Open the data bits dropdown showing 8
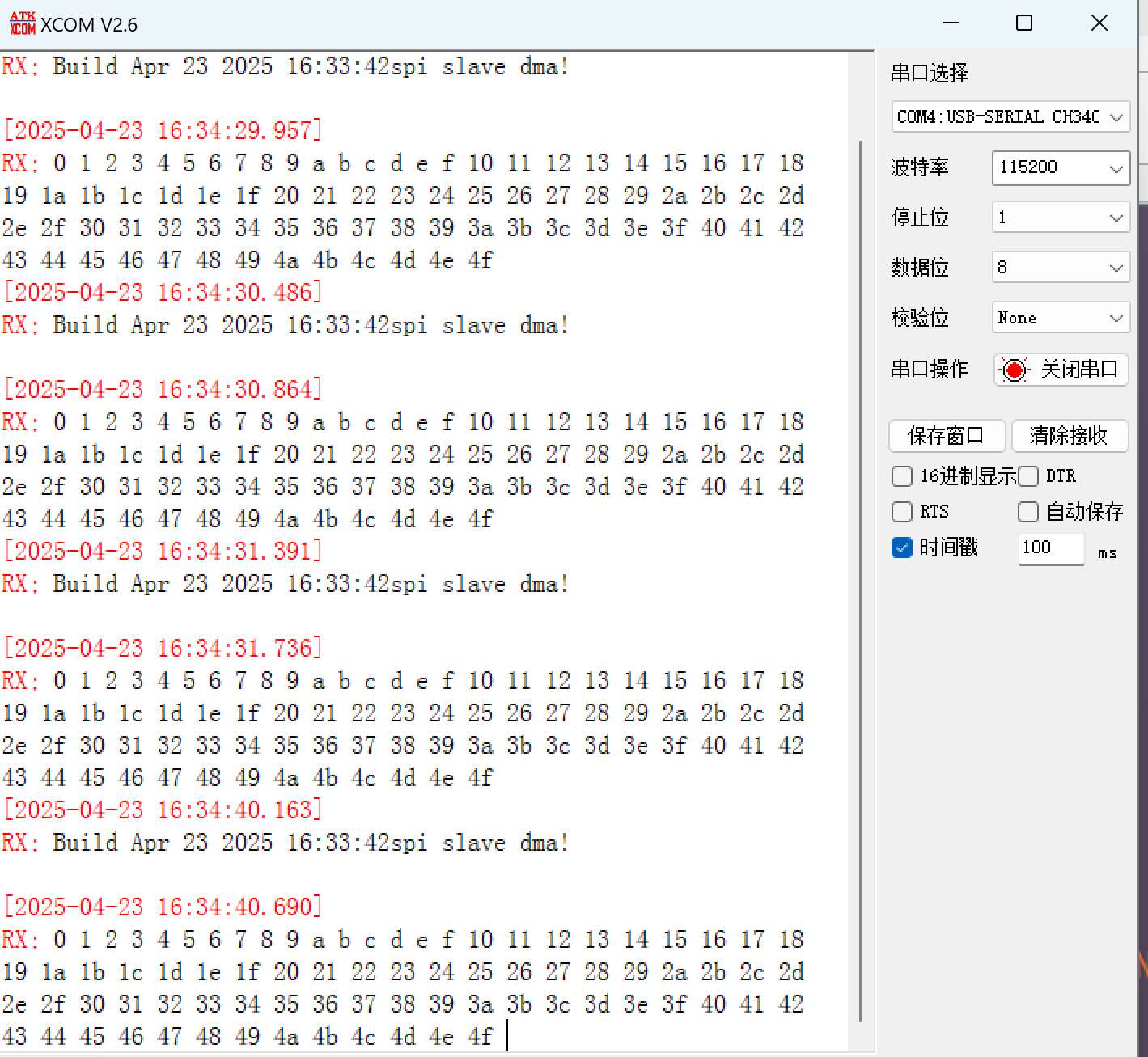1148x1057 pixels. [1061, 268]
